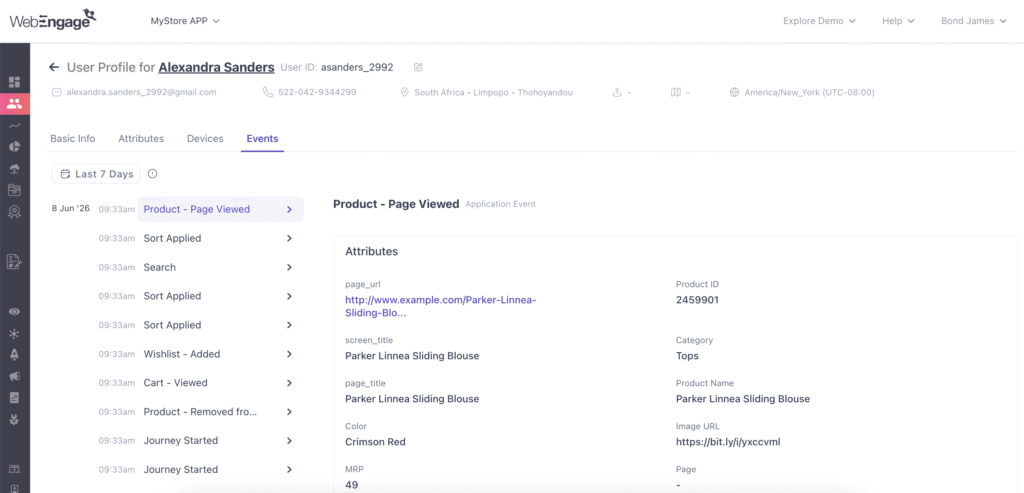
Task: Click the rocket icon in the sidebar
Action: 14,355
